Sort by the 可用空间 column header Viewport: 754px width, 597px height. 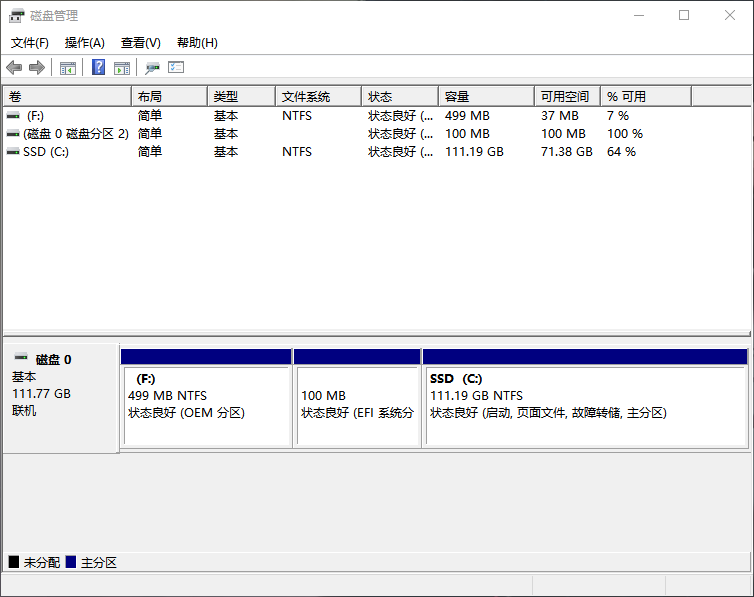pos(567,97)
